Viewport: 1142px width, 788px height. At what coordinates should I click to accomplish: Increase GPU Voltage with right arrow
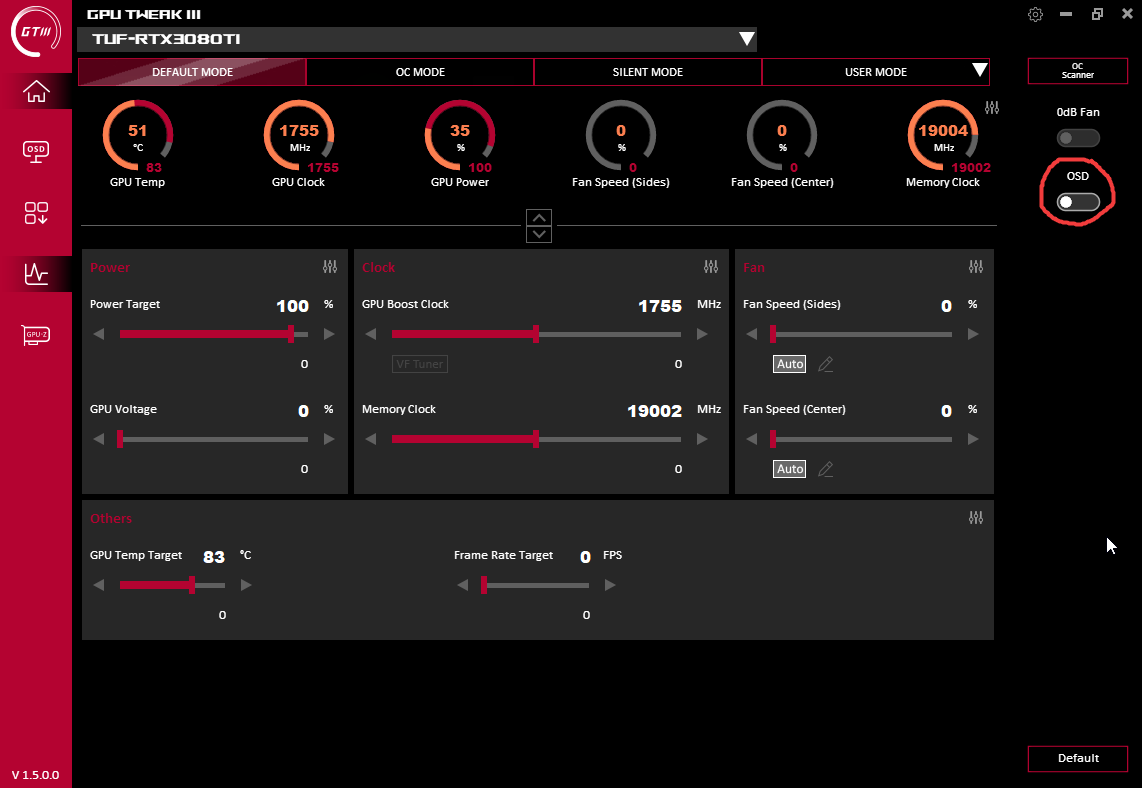click(328, 439)
